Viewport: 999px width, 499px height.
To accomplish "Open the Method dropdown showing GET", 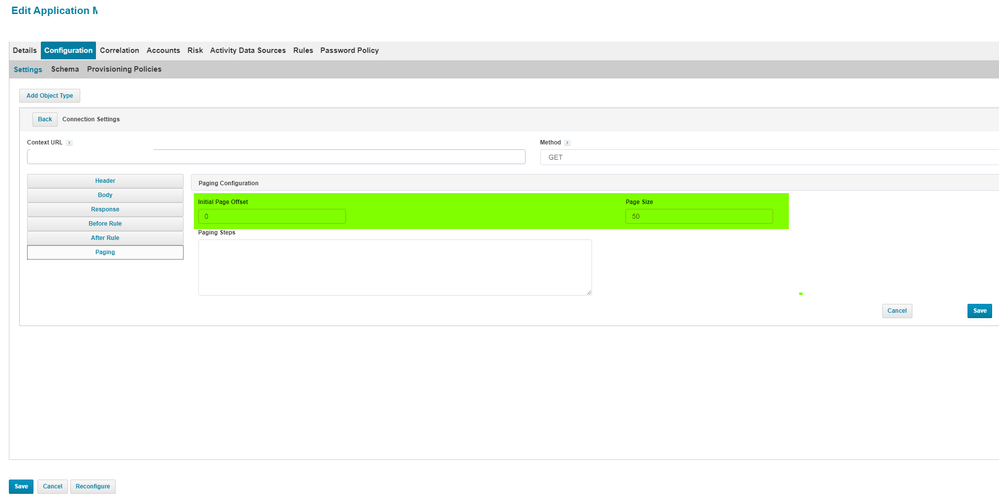I will point(768,157).
